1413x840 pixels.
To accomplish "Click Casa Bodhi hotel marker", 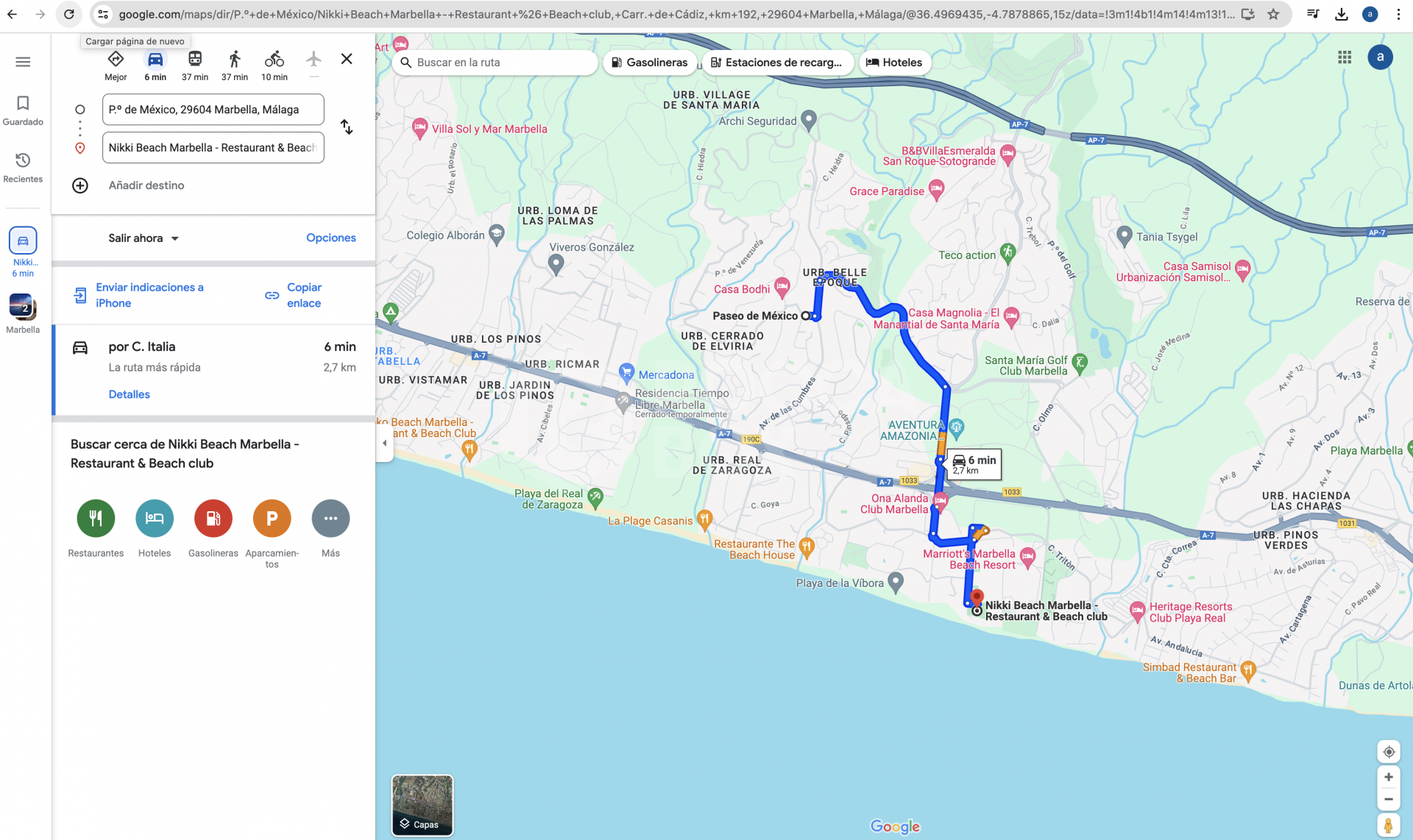I will (x=782, y=287).
